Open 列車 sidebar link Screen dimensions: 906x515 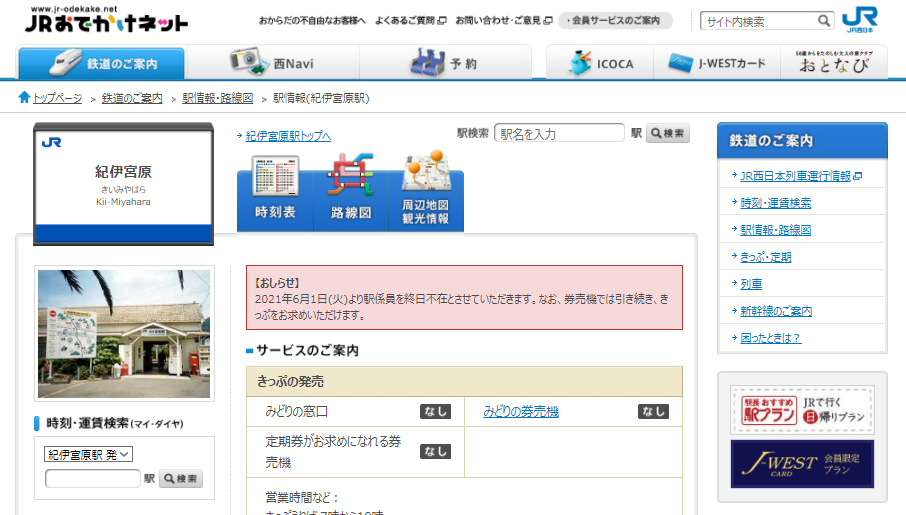tap(751, 284)
